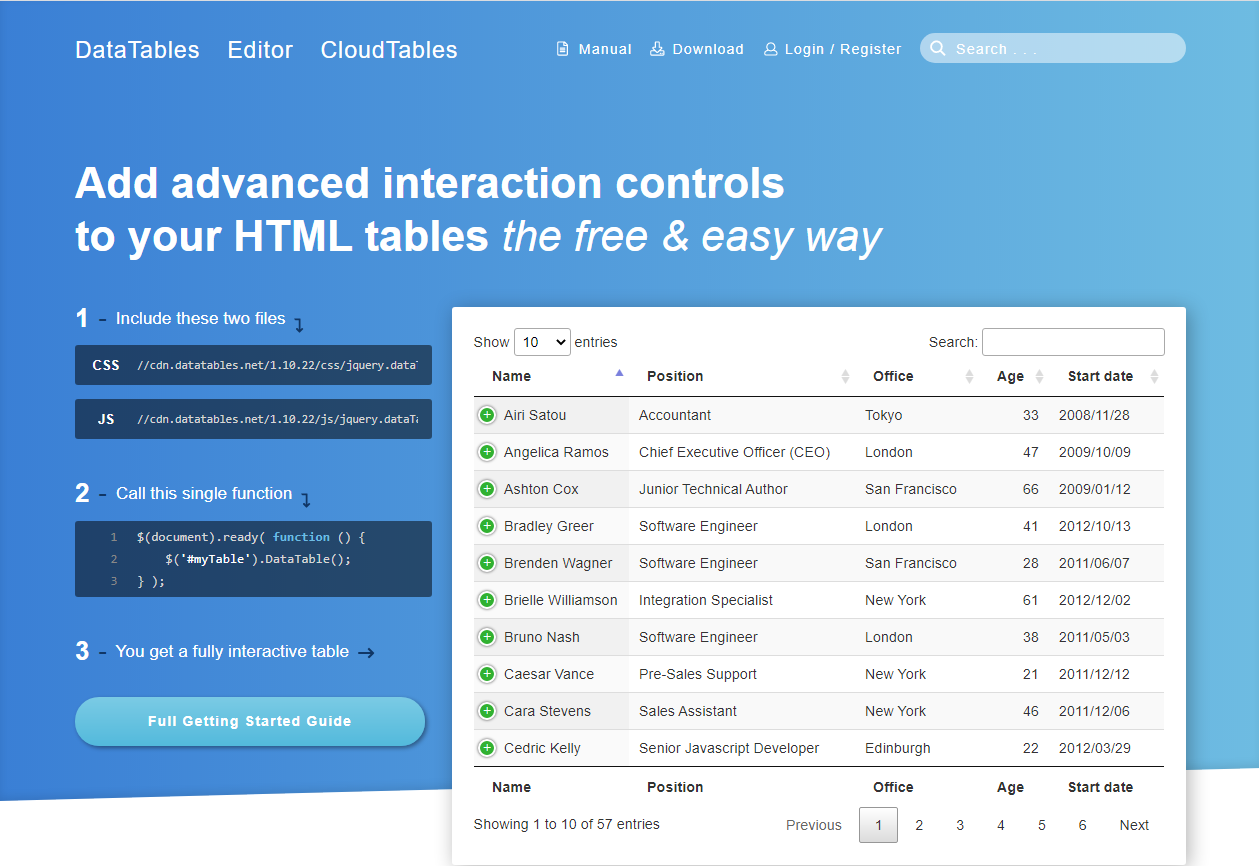
Task: Open the CloudTables navigation link
Action: (389, 50)
